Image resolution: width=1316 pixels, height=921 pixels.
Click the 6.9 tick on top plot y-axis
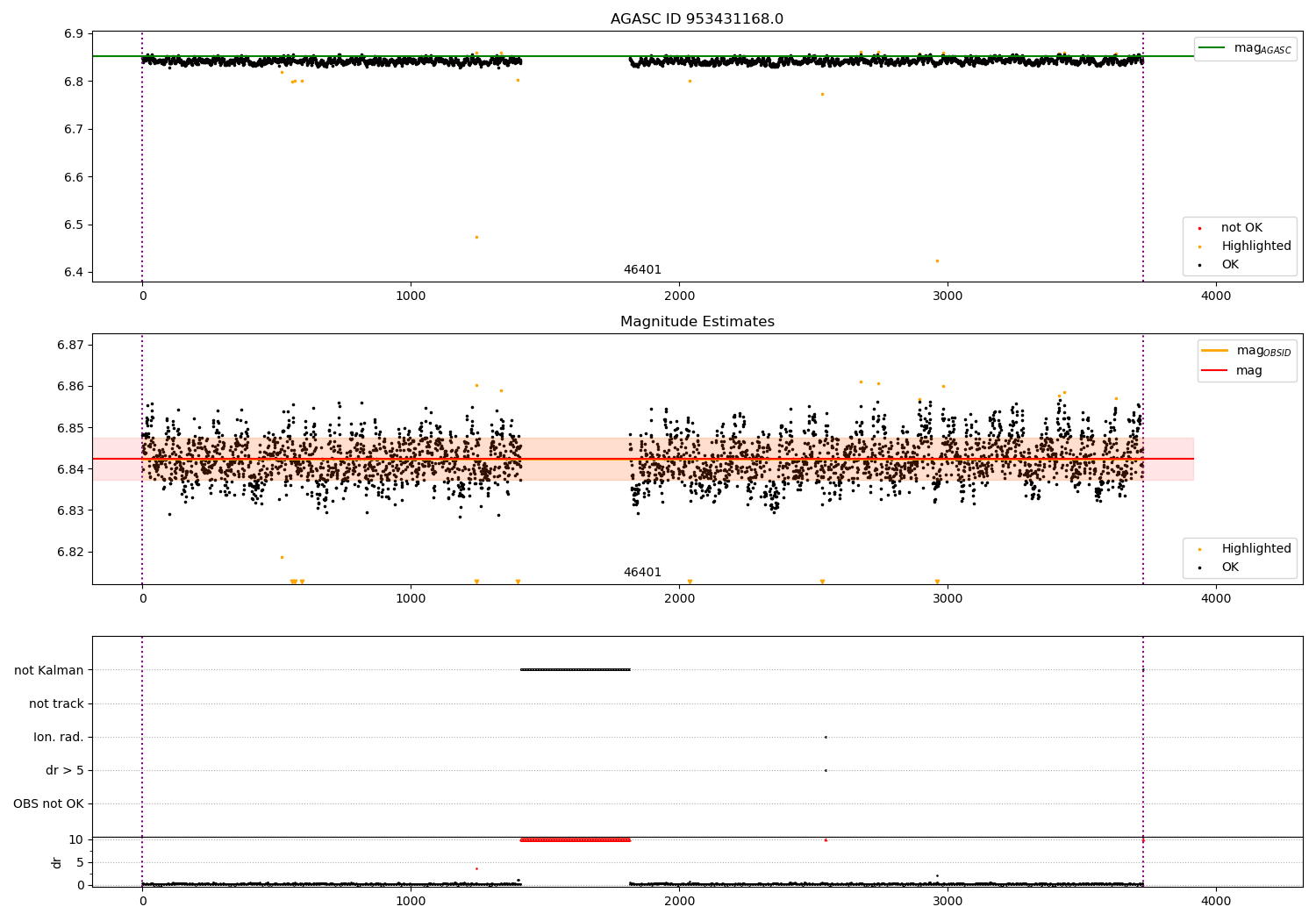[x=74, y=34]
